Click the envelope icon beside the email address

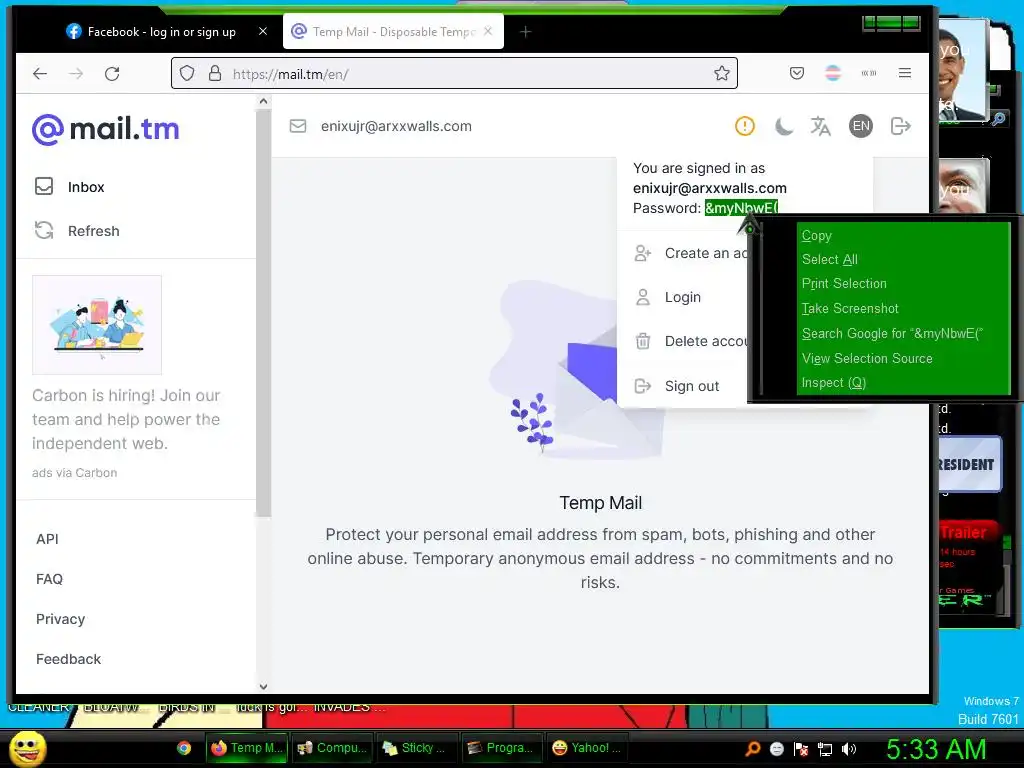(x=298, y=126)
